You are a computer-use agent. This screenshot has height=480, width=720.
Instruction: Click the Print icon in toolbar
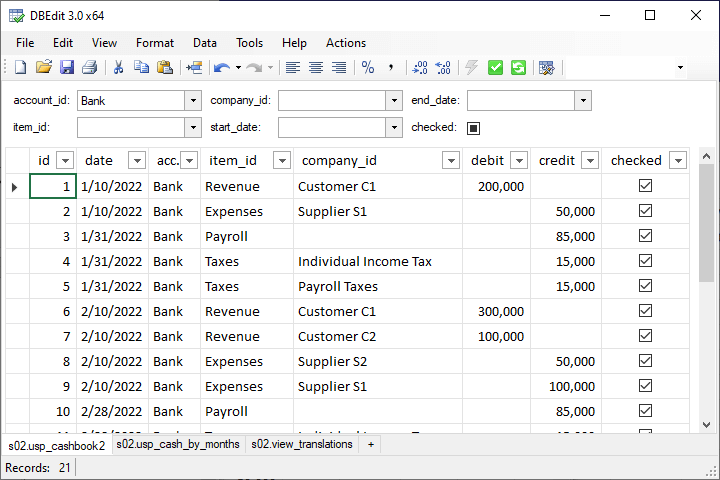pyautogui.click(x=90, y=68)
